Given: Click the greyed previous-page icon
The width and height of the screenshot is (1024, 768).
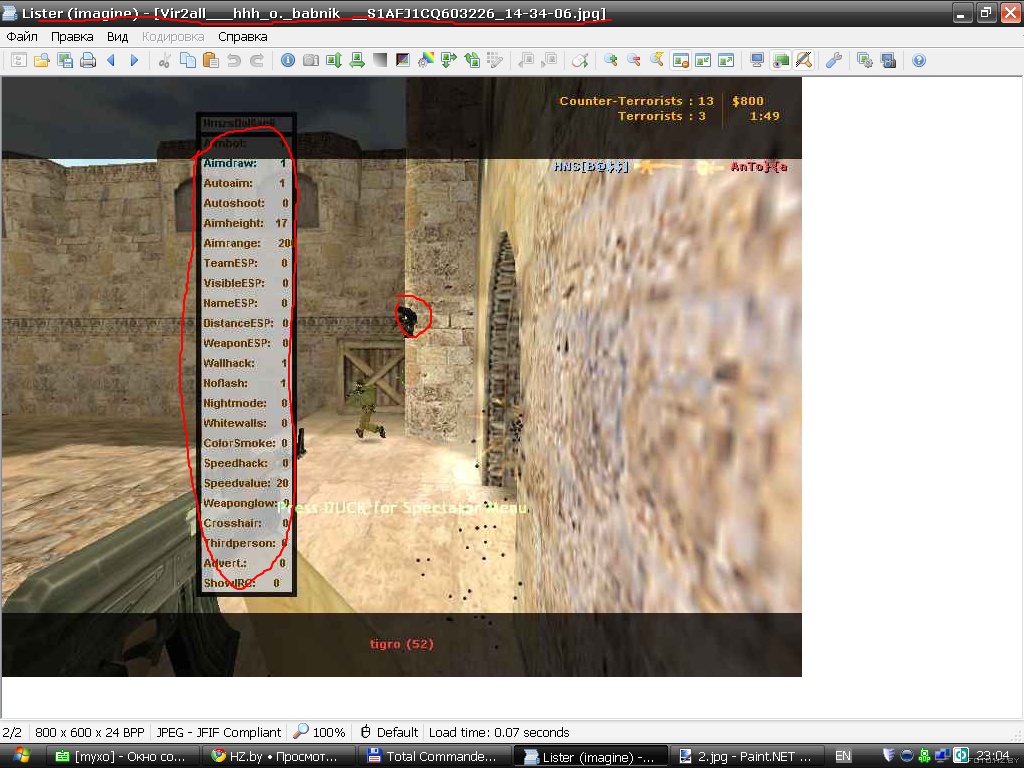Looking at the screenshot, I should pos(526,61).
